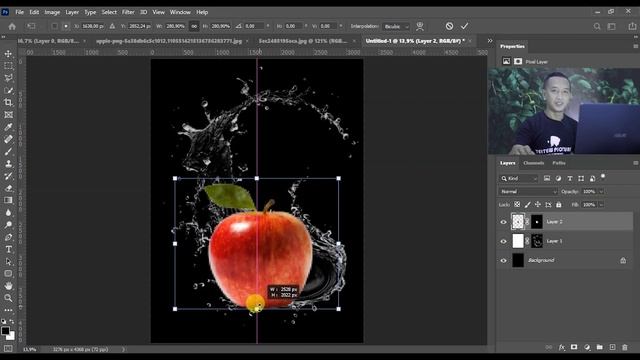Open the workspace switcher icon dropdown
The image size is (640, 360).
(612, 27)
